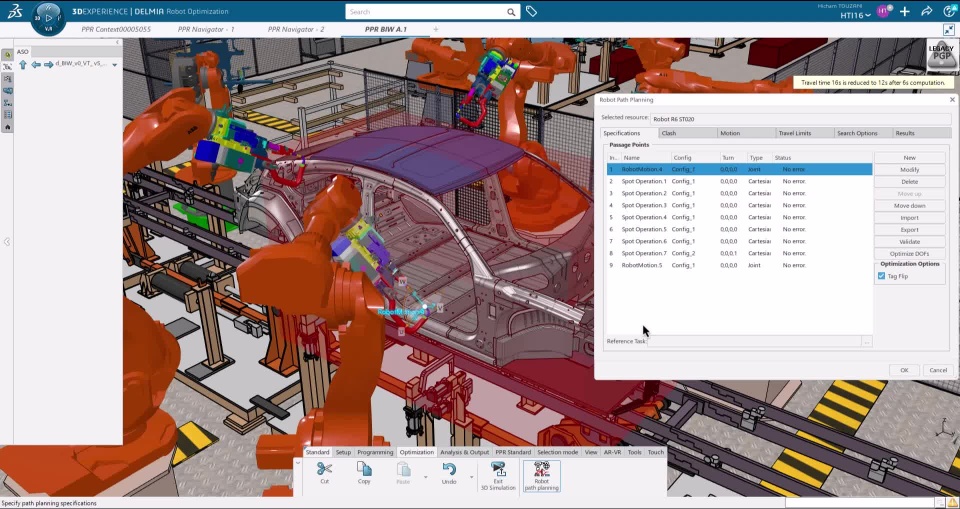
Task: Click the Validate button
Action: point(909,241)
